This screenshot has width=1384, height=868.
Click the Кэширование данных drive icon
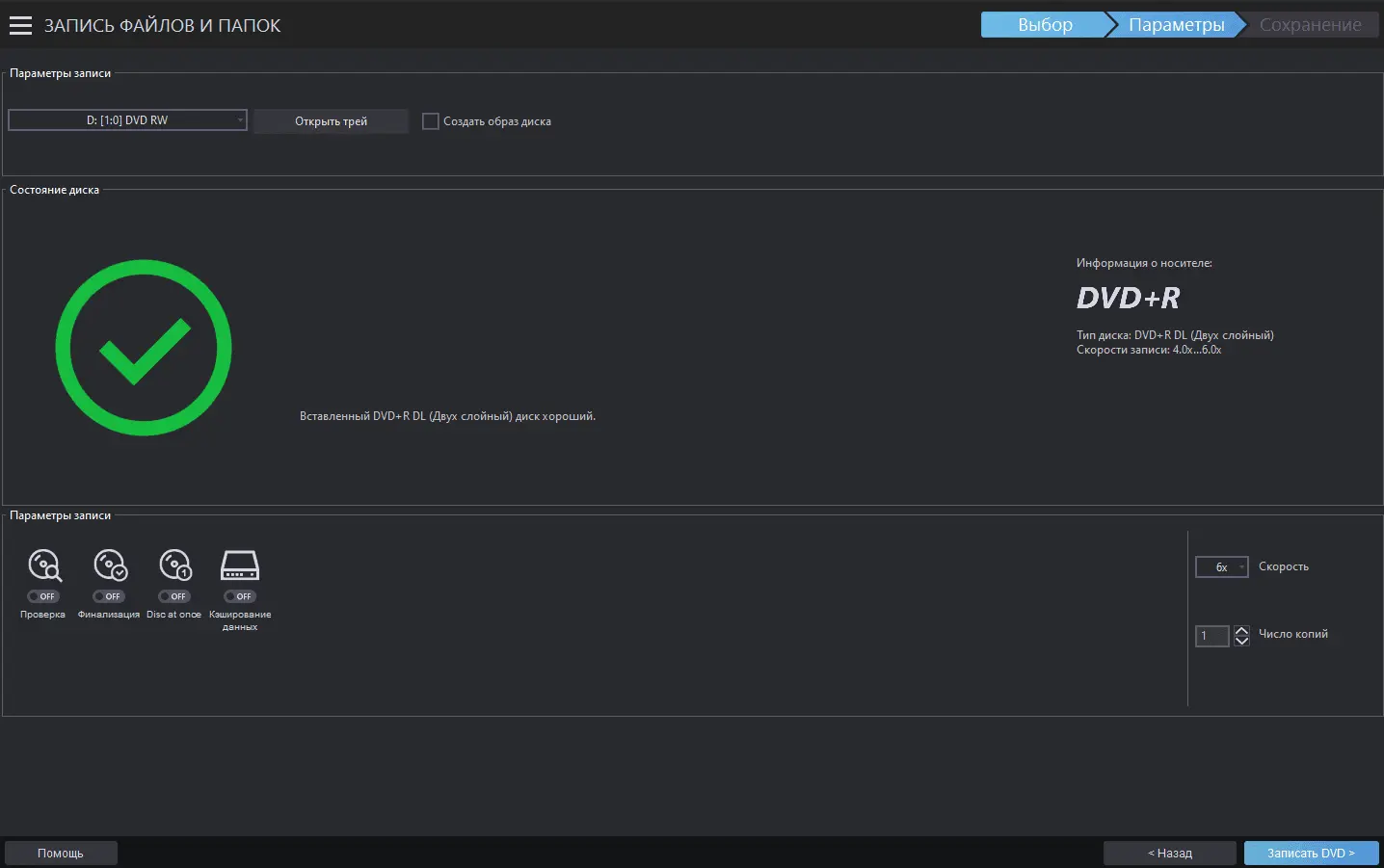tap(240, 566)
